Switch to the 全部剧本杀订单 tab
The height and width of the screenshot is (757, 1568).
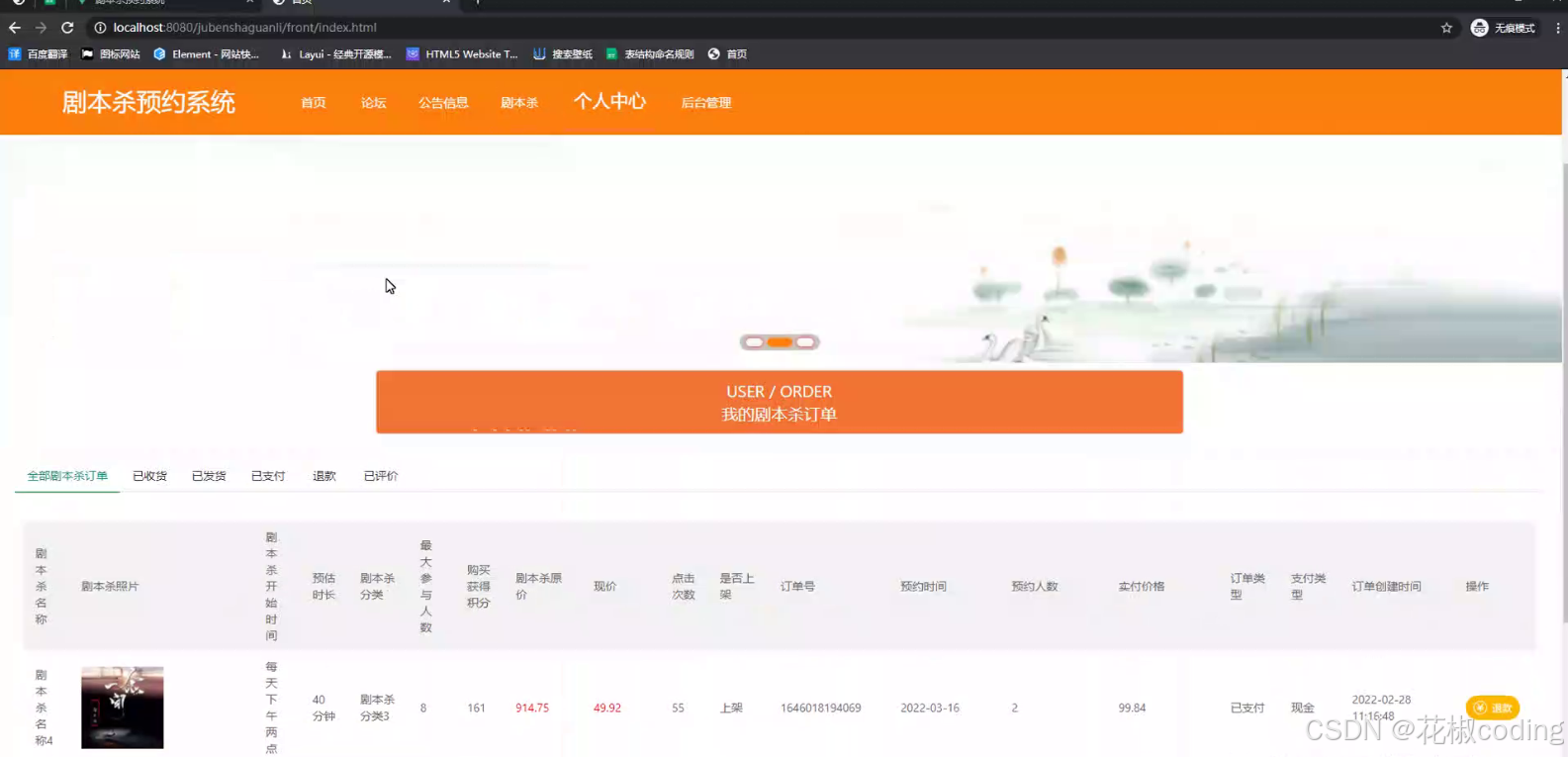(x=67, y=476)
